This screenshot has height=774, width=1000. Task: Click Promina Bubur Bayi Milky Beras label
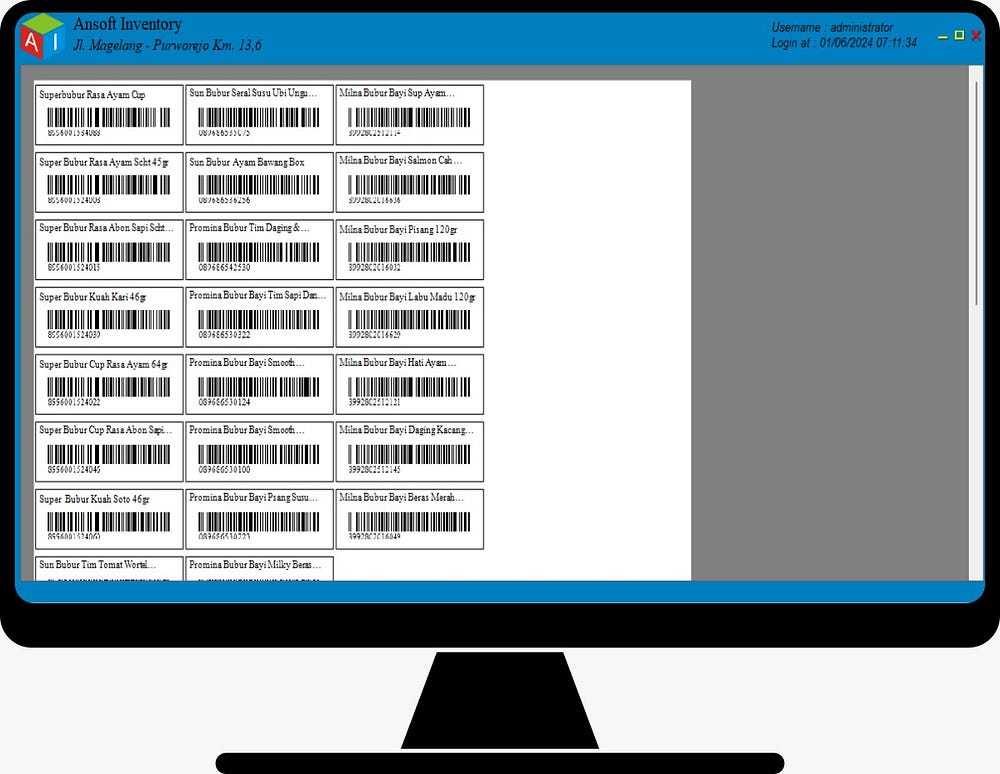click(260, 569)
